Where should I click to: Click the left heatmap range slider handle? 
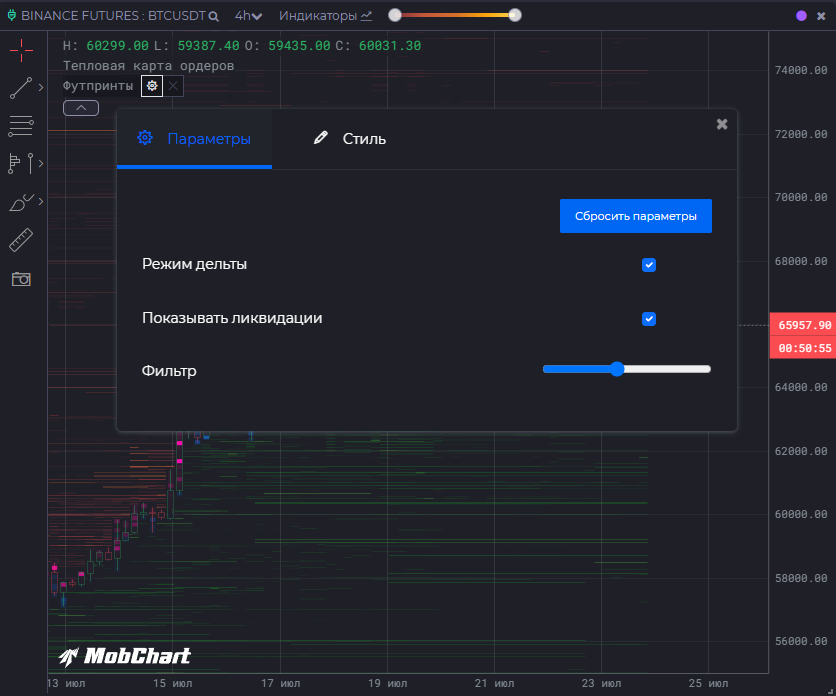395,15
